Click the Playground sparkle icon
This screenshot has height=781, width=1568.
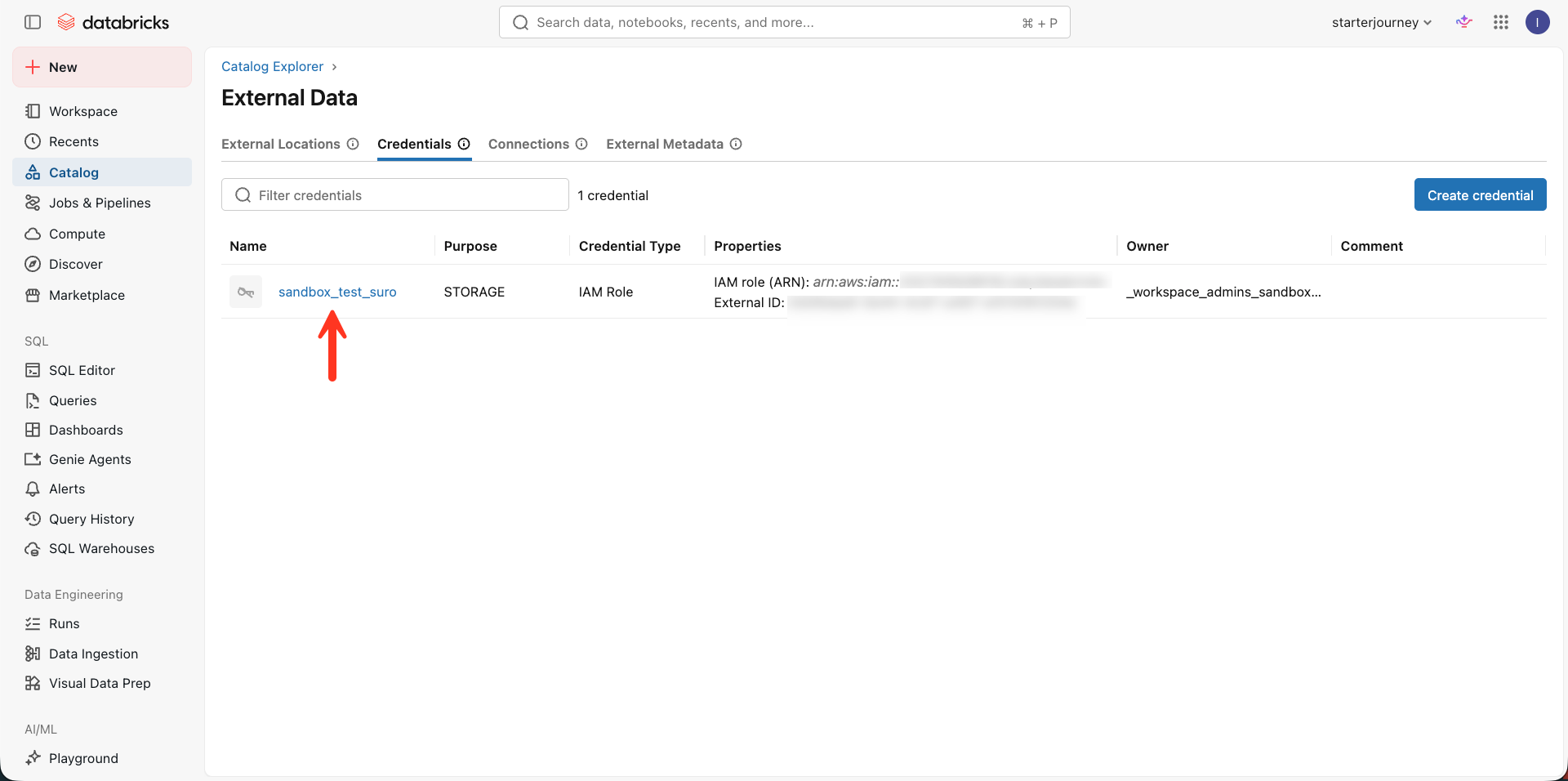point(33,758)
